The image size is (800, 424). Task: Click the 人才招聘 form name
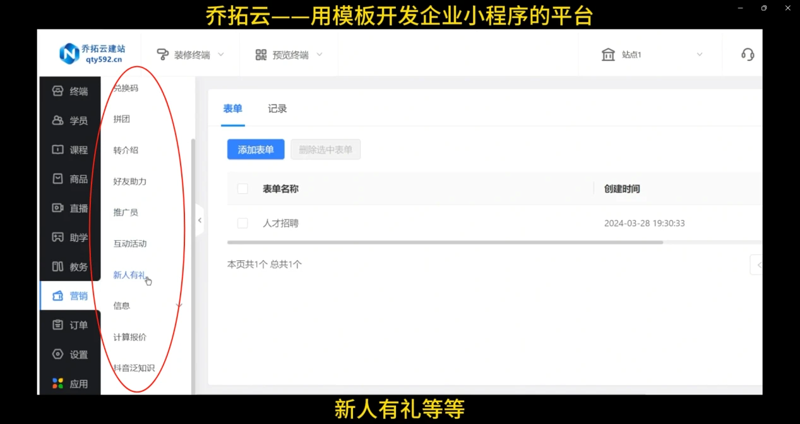click(281, 223)
